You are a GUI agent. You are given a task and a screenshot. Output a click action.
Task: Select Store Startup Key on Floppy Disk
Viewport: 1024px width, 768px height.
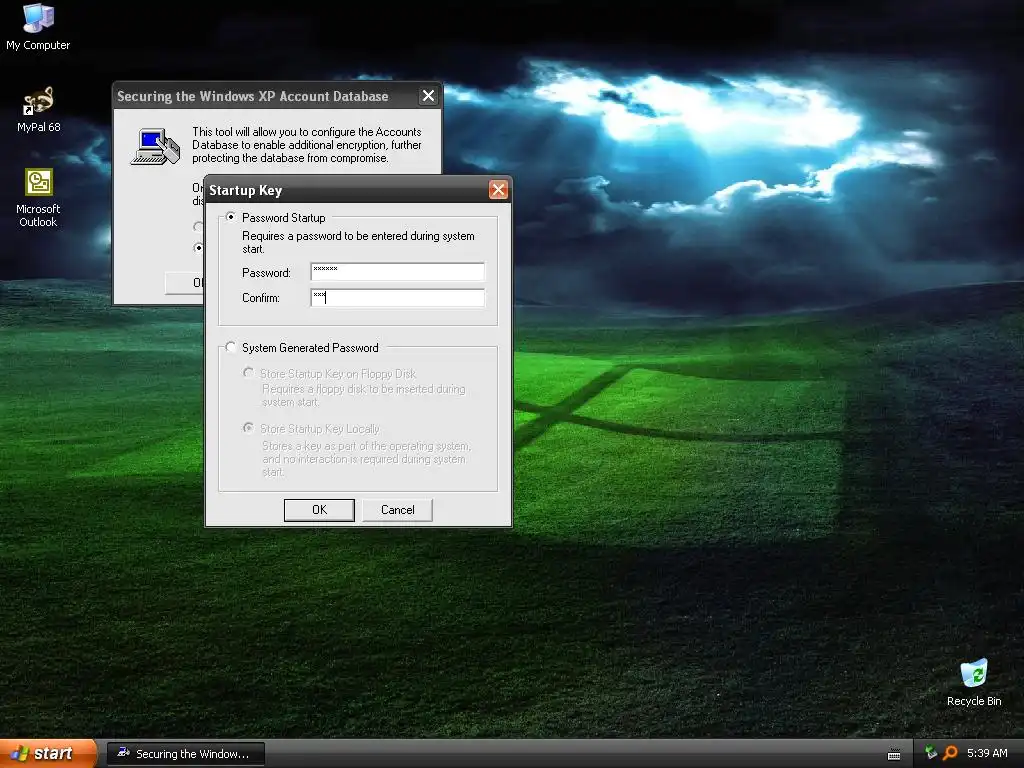248,373
